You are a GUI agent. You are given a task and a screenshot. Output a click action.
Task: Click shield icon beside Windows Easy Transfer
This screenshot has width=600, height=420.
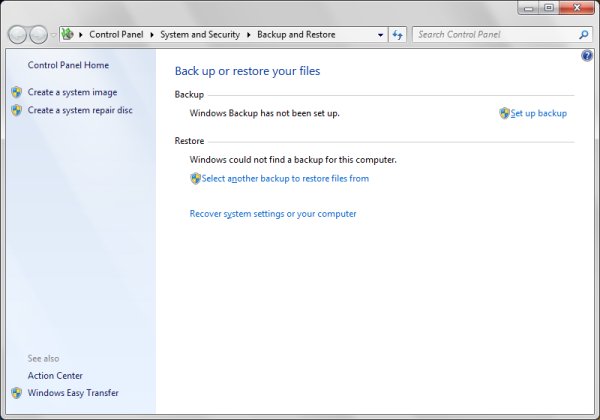pos(16,393)
